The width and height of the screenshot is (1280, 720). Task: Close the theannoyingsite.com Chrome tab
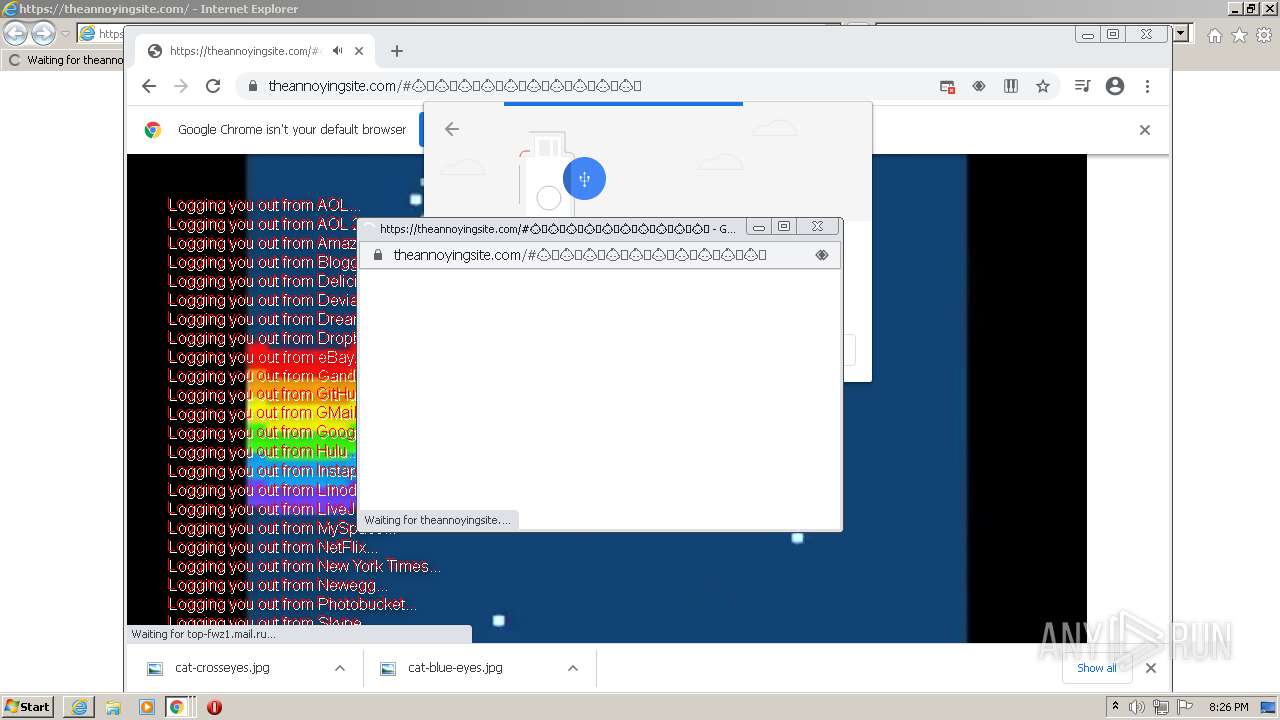point(358,51)
